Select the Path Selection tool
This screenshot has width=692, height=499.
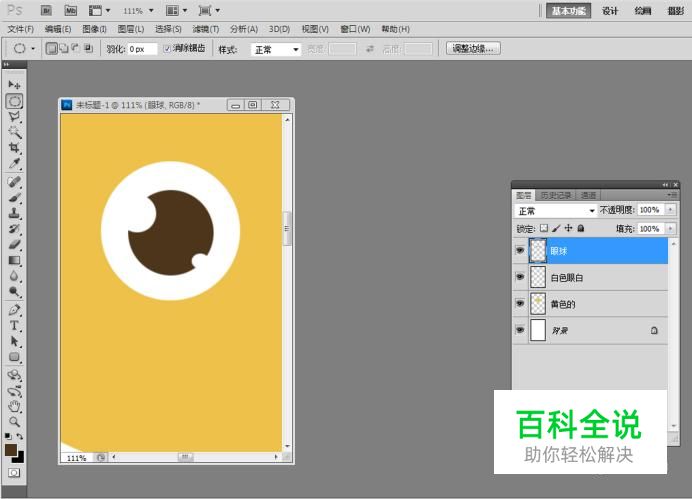pyautogui.click(x=14, y=341)
